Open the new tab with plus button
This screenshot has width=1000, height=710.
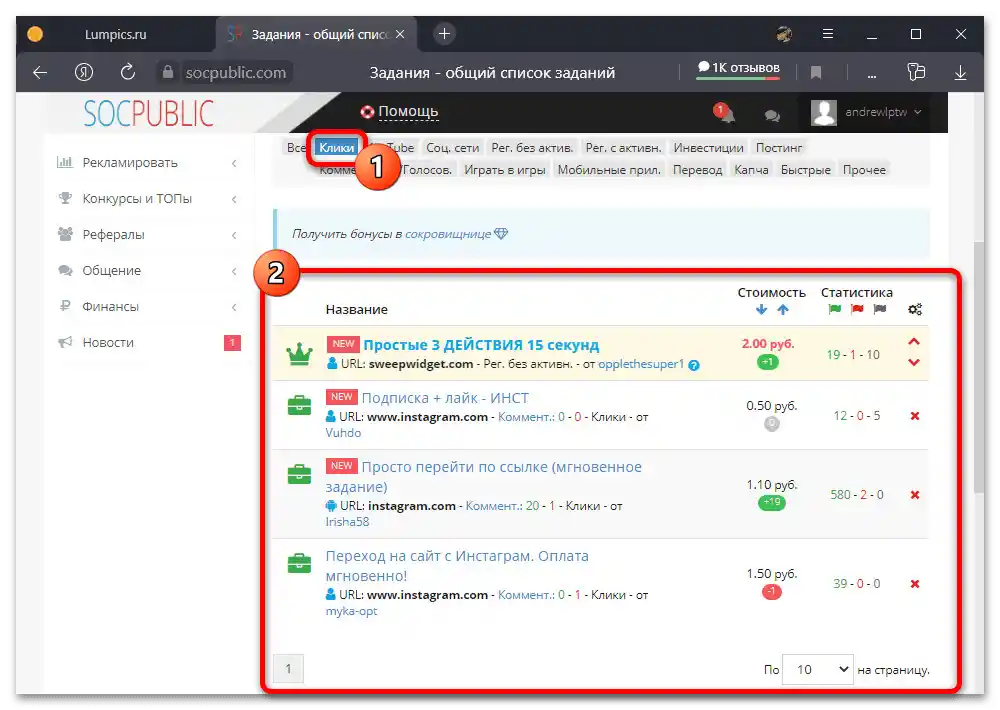(445, 34)
